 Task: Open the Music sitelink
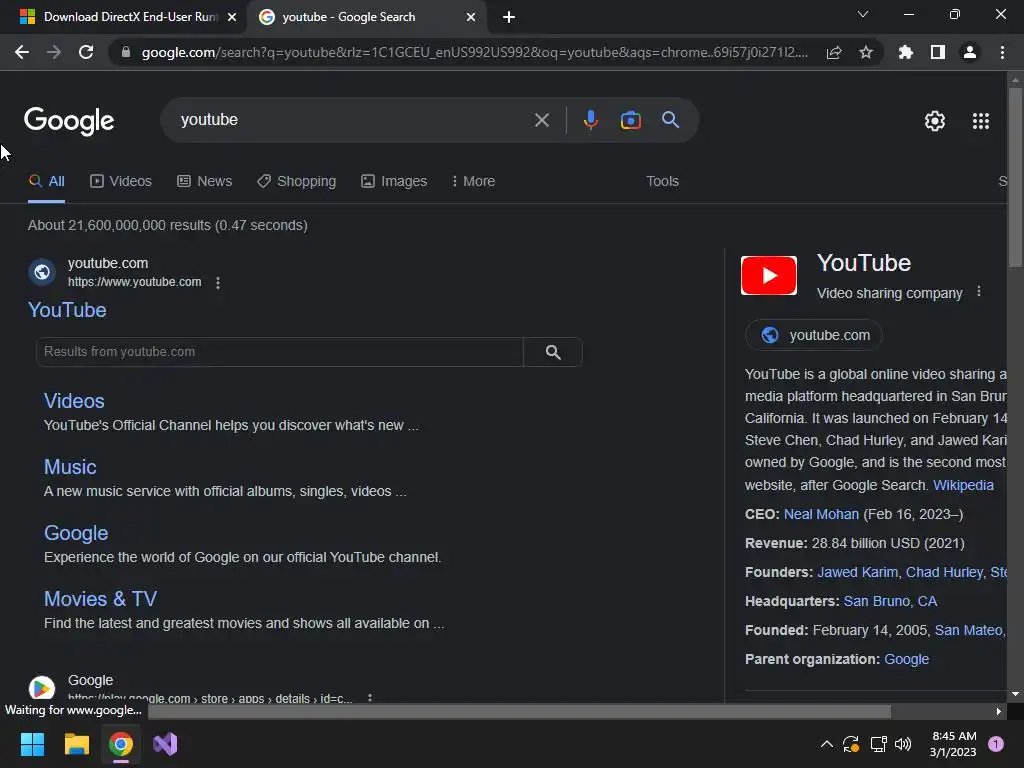tap(70, 467)
